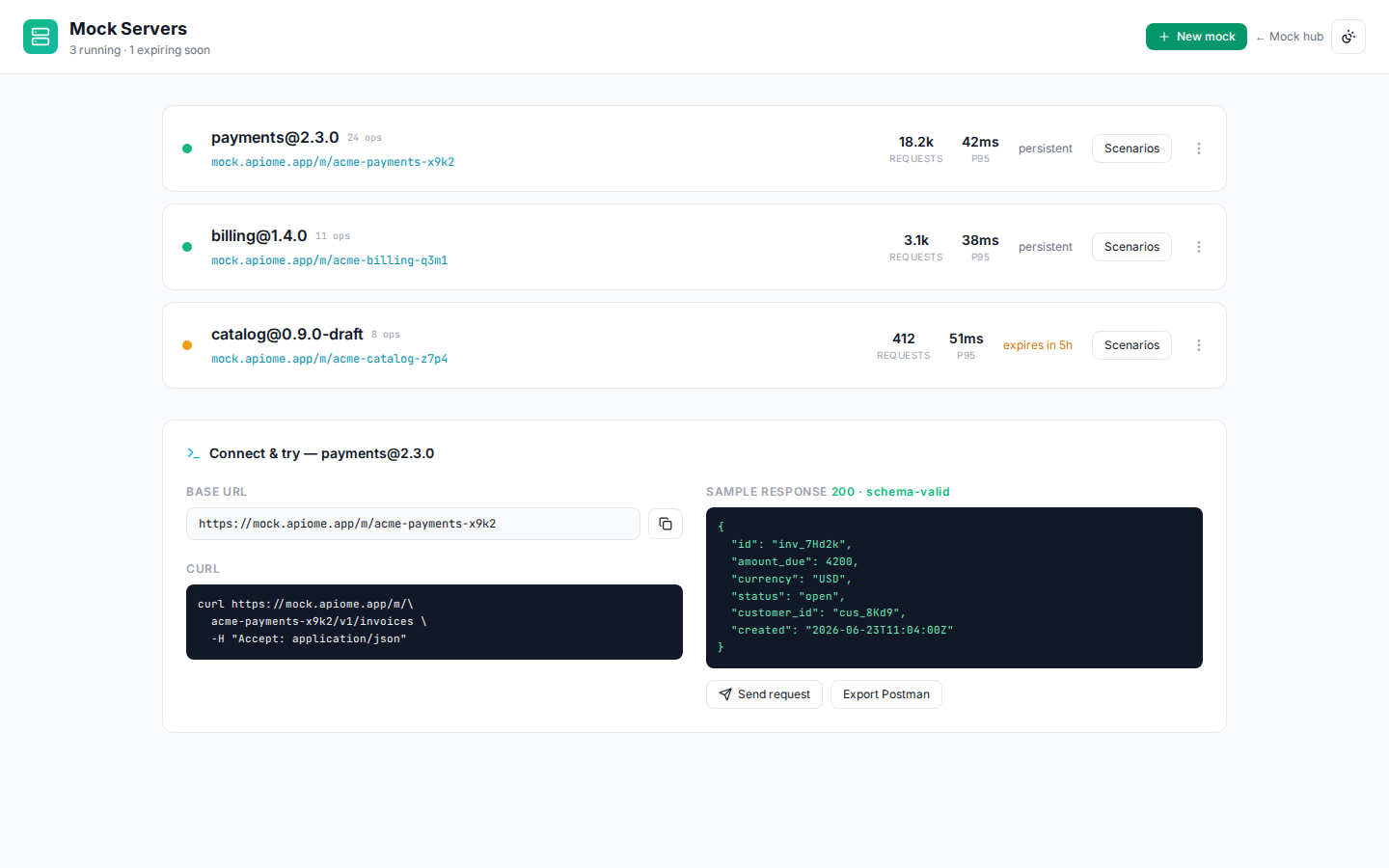Click the '11 ops' label

tap(333, 236)
